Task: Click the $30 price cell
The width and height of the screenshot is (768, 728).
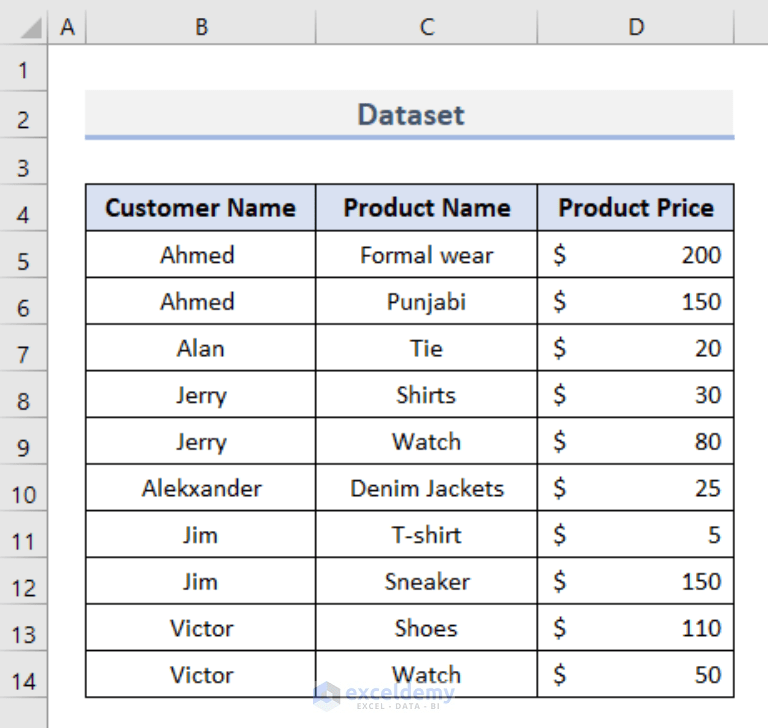Action: click(x=636, y=394)
